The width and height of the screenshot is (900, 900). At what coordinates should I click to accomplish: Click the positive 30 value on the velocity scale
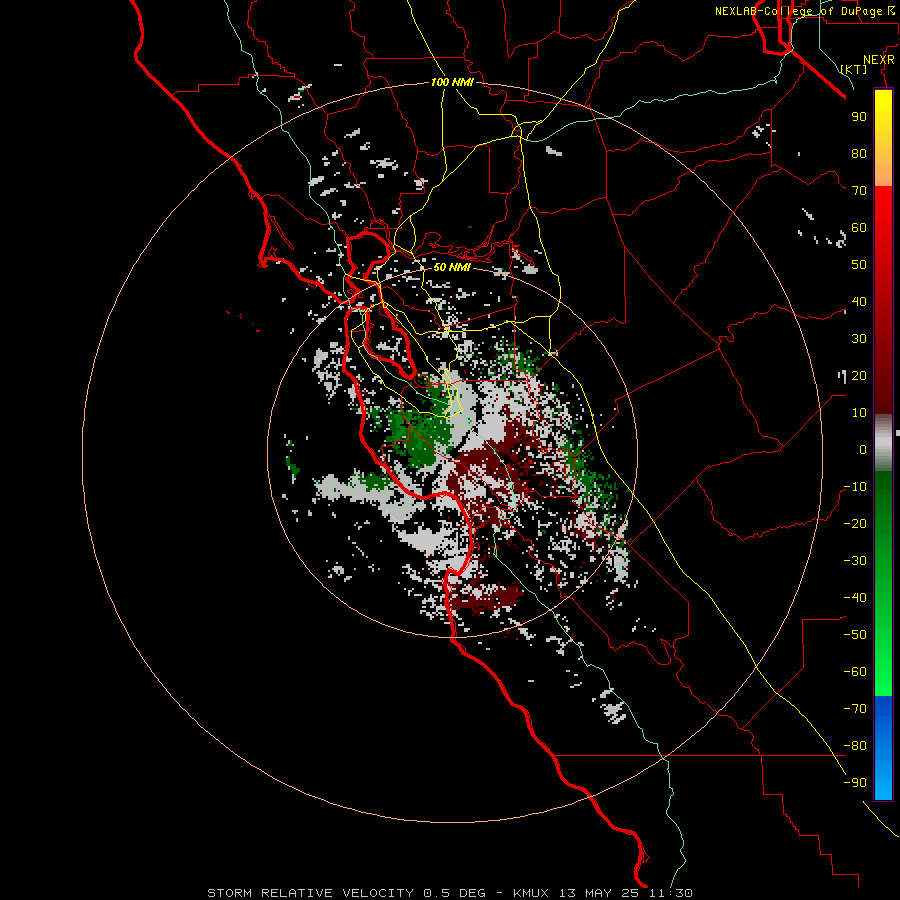click(x=859, y=339)
